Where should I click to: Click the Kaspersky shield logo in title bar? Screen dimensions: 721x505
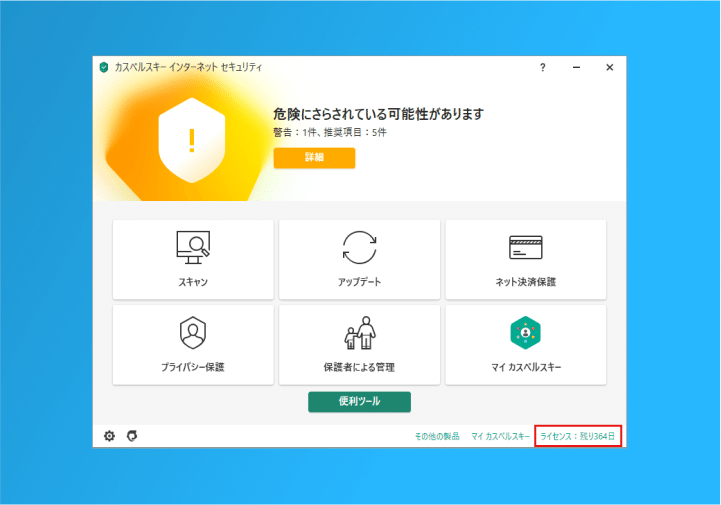[x=103, y=67]
